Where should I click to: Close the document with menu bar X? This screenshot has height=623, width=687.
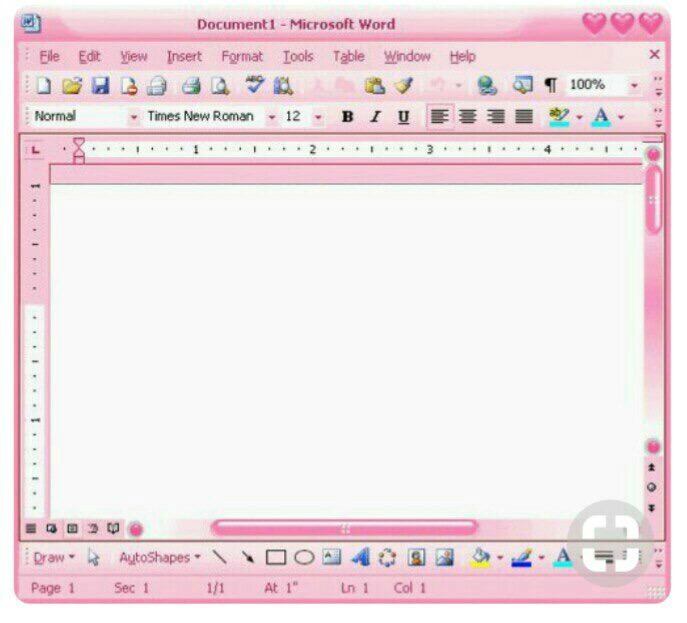click(x=654, y=54)
